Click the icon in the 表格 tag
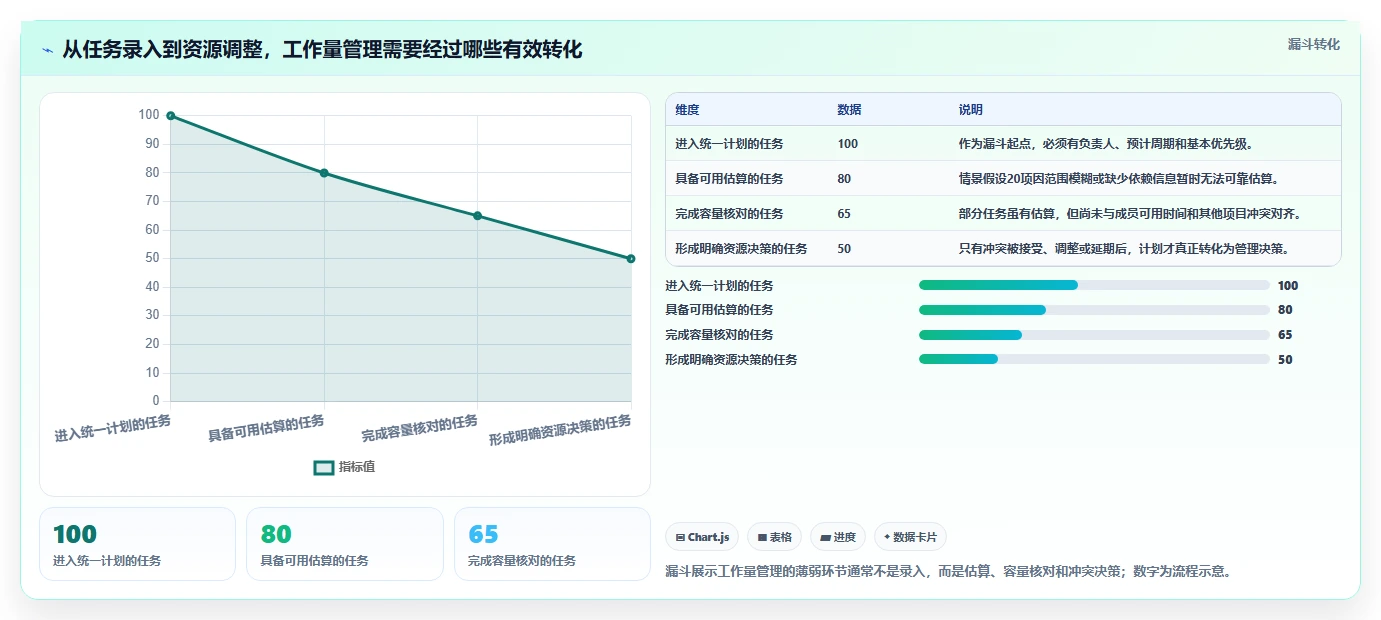 [x=762, y=538]
